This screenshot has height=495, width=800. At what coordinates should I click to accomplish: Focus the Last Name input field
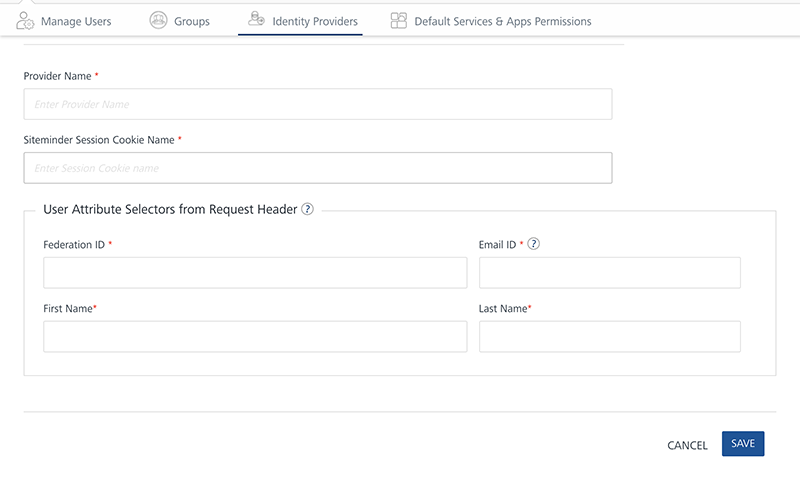coord(610,336)
